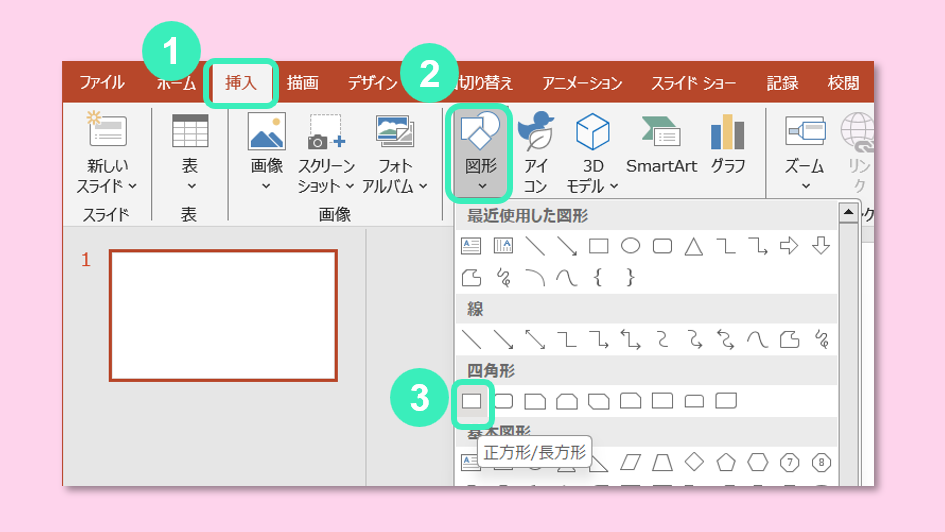Open the 表 table dropdown

pos(190,151)
